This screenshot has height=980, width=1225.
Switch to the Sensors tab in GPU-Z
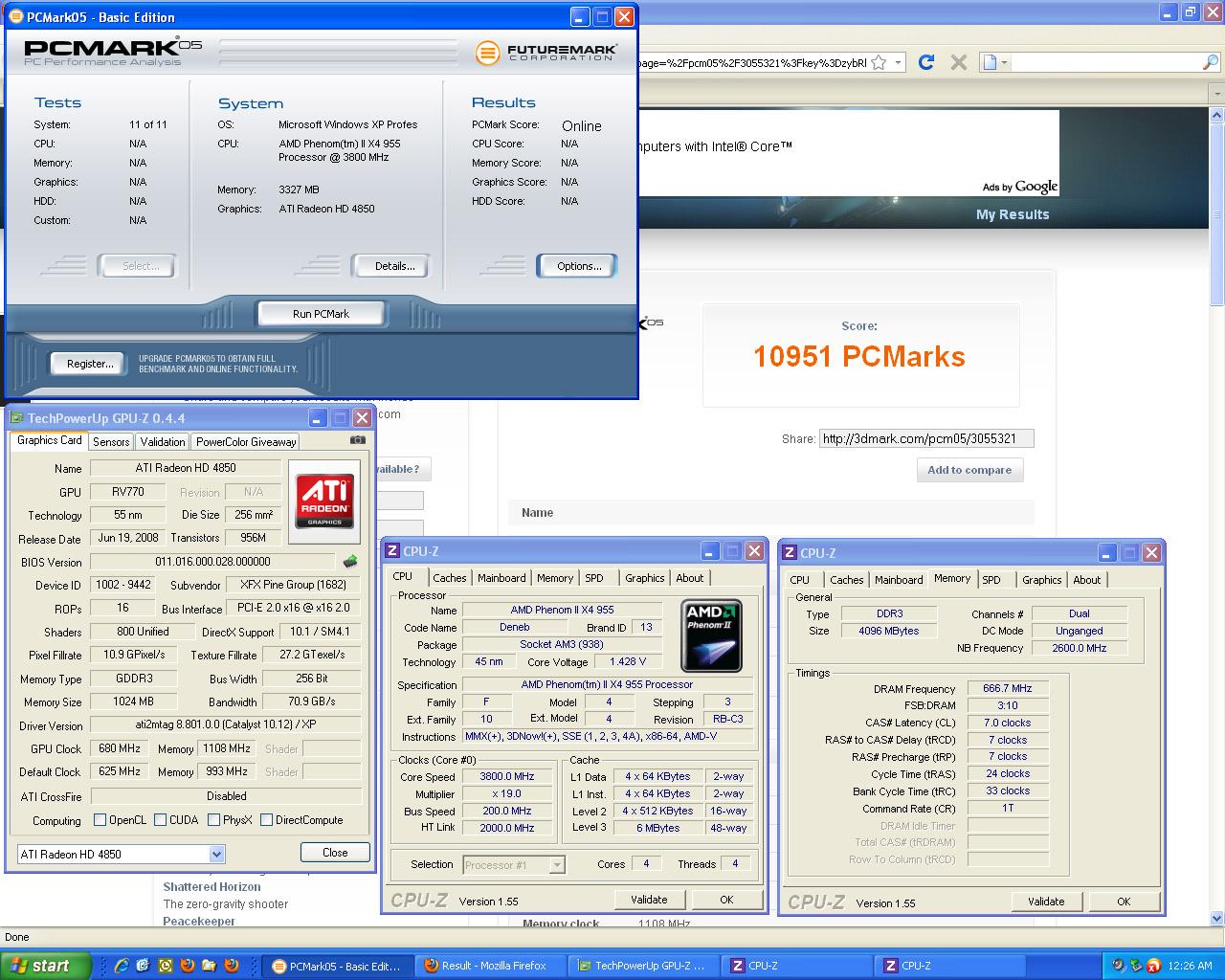click(111, 441)
